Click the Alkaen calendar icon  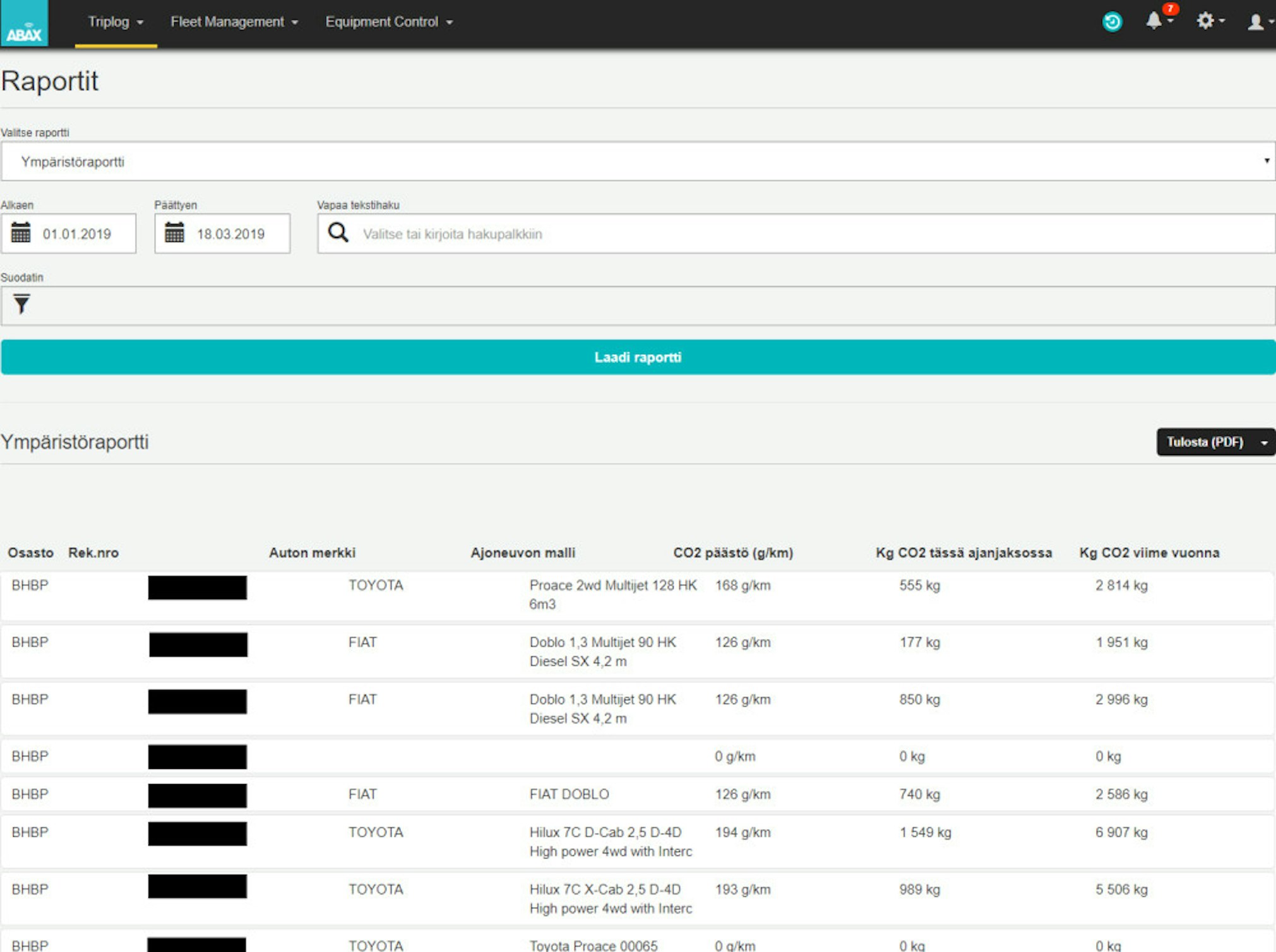pyautogui.click(x=21, y=233)
